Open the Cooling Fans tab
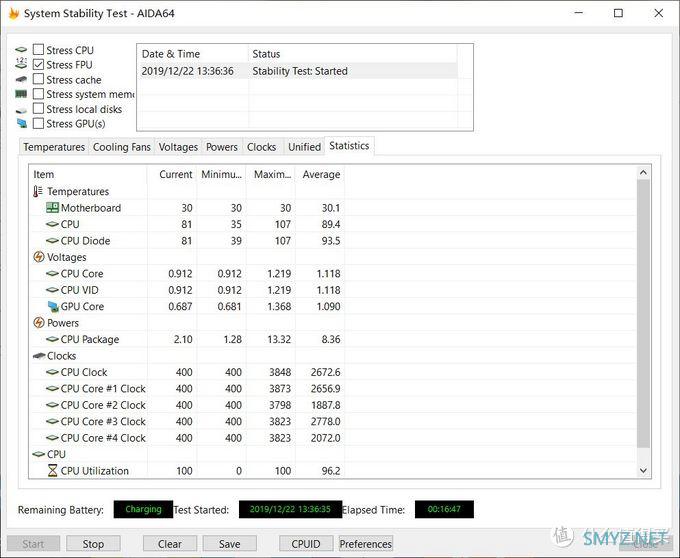This screenshot has height=558, width=680. pyautogui.click(x=122, y=147)
